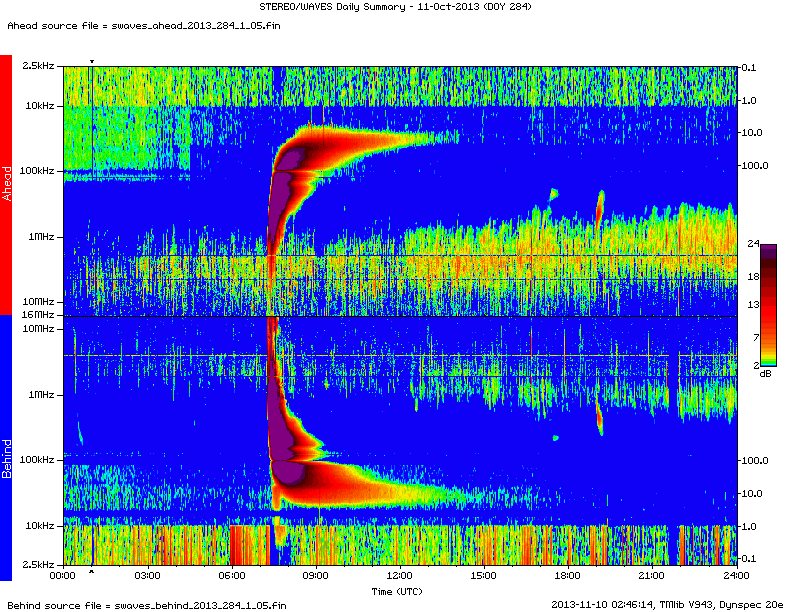Select the 12:00 tick on the time axis
The image size is (792, 612).
(400, 576)
